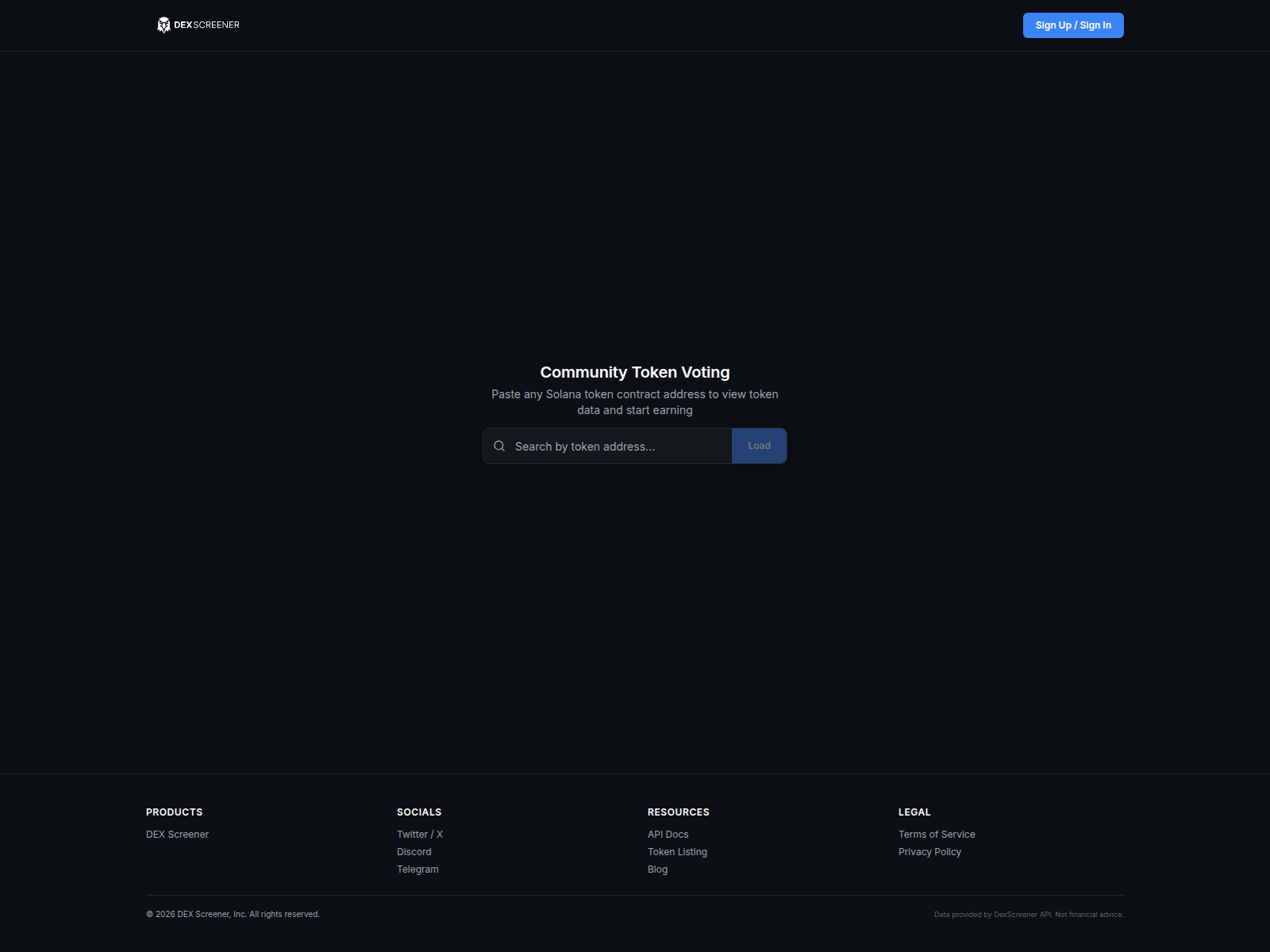Click the RESOURCES footer section heading
This screenshot has width=1270, height=952.
tap(678, 812)
